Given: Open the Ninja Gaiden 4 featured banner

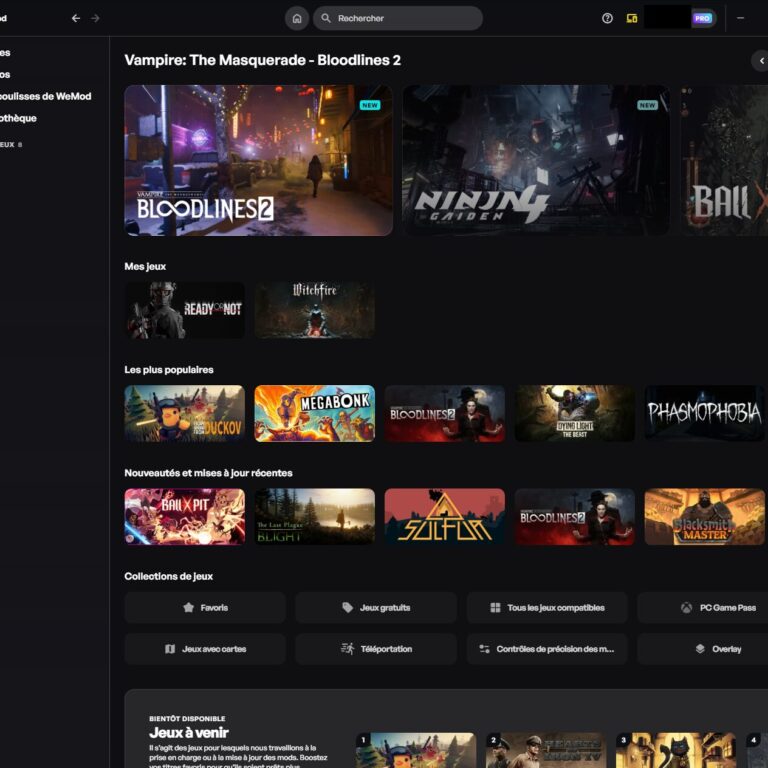Looking at the screenshot, I should pyautogui.click(x=536, y=160).
